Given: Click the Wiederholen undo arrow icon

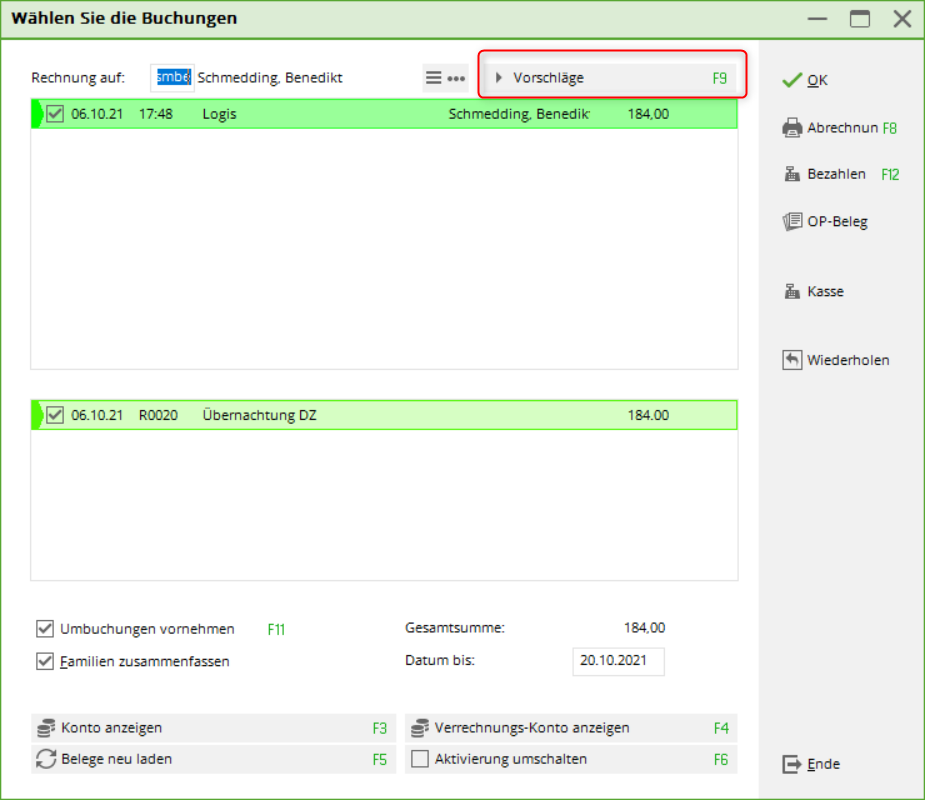Looking at the screenshot, I should pos(792,360).
